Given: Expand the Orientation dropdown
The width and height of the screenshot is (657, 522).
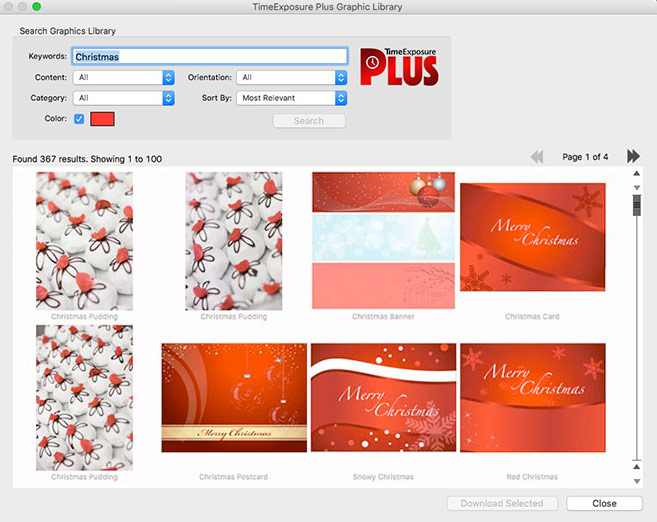Looking at the screenshot, I should [x=292, y=77].
